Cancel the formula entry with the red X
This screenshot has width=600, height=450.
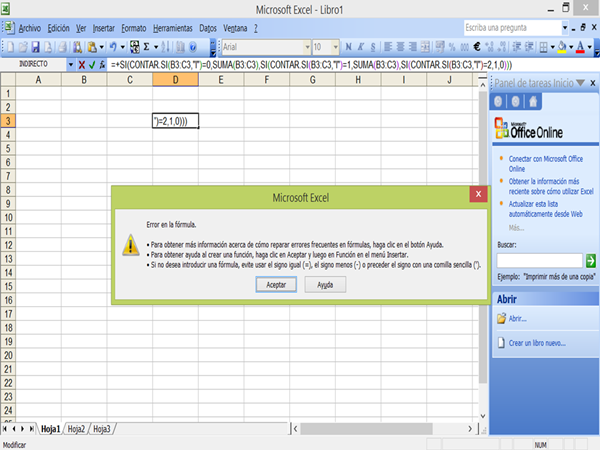[82, 65]
